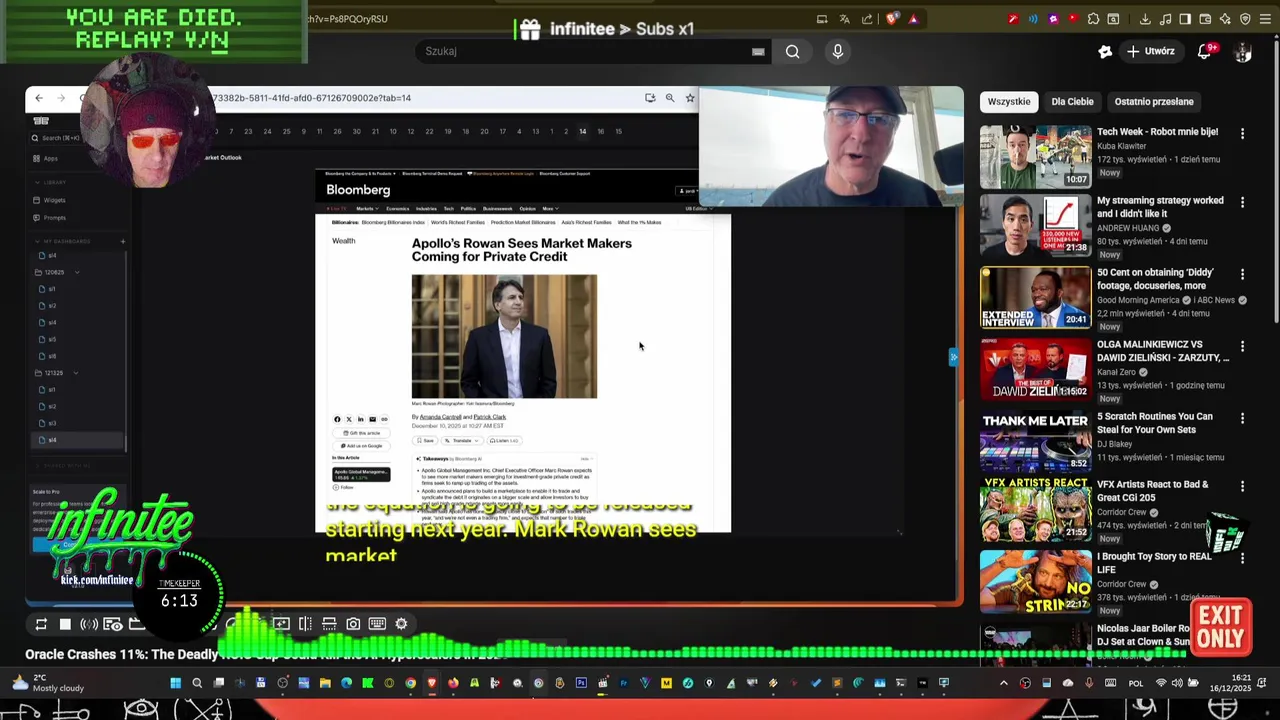Open YouTube notifications bell

1205,51
